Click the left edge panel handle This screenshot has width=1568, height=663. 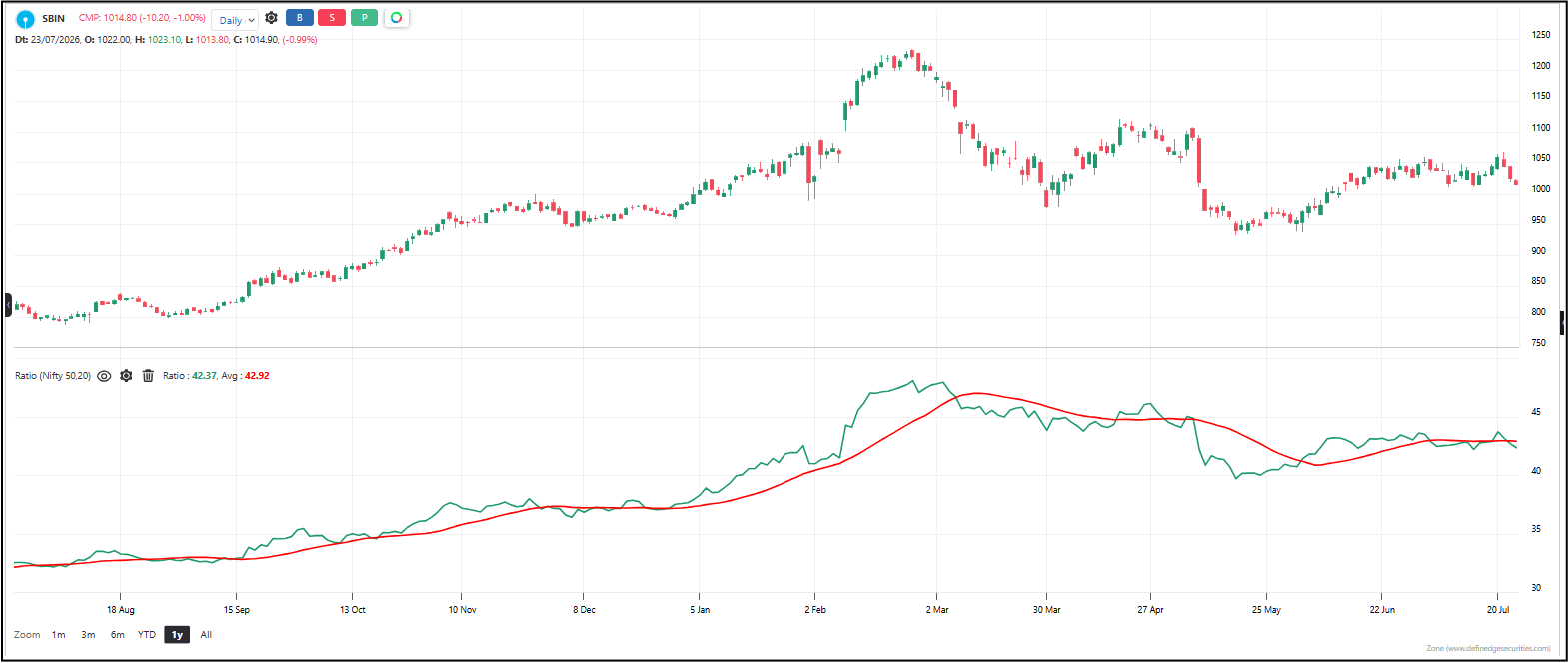tap(8, 305)
